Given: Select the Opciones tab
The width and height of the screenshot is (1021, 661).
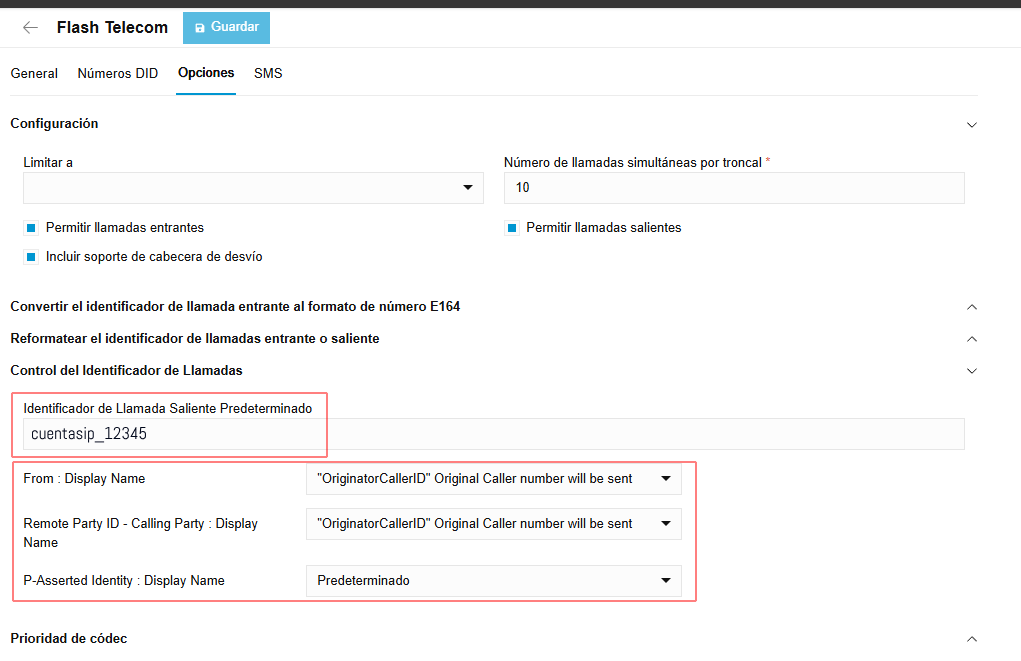Looking at the screenshot, I should (206, 73).
